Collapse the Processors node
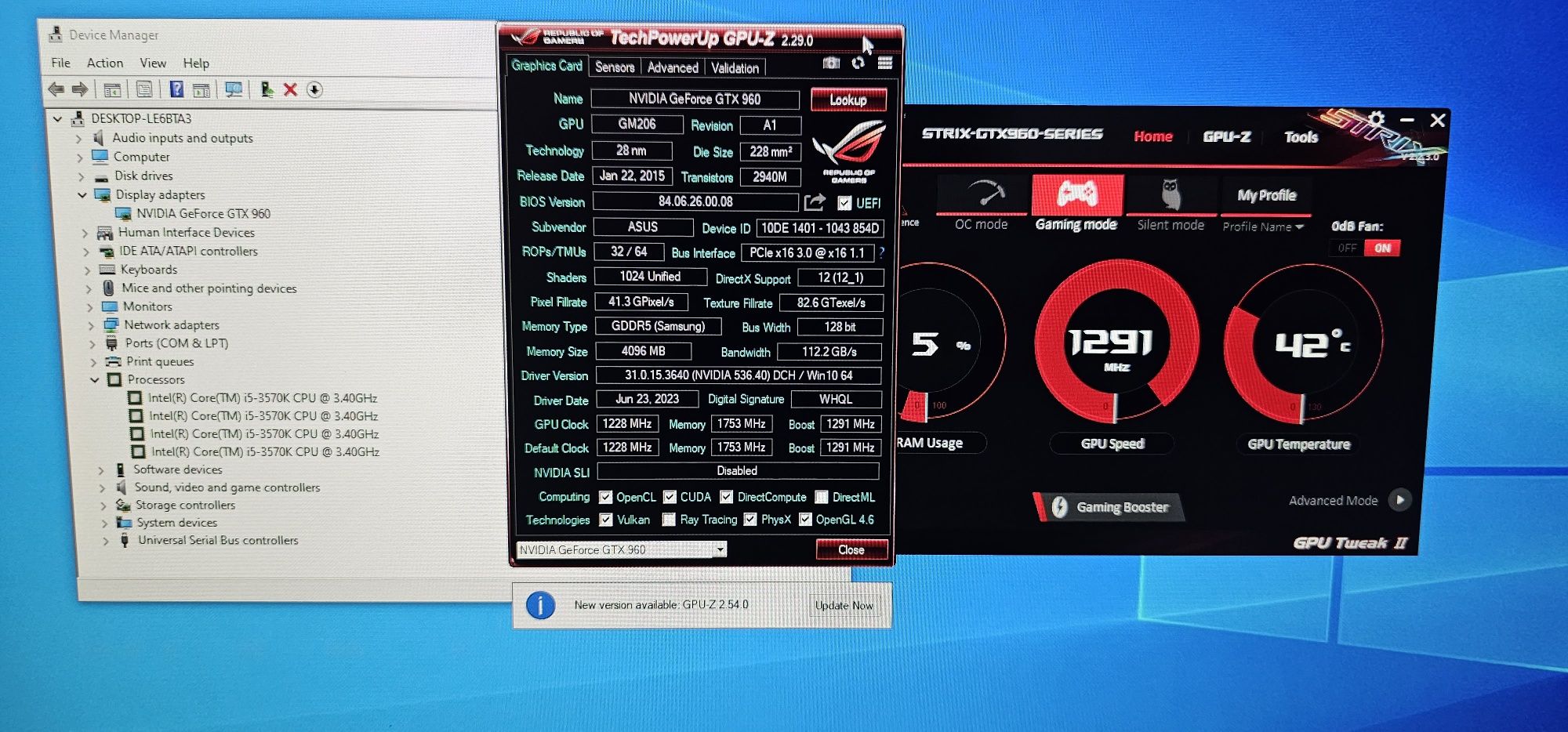 (95, 380)
